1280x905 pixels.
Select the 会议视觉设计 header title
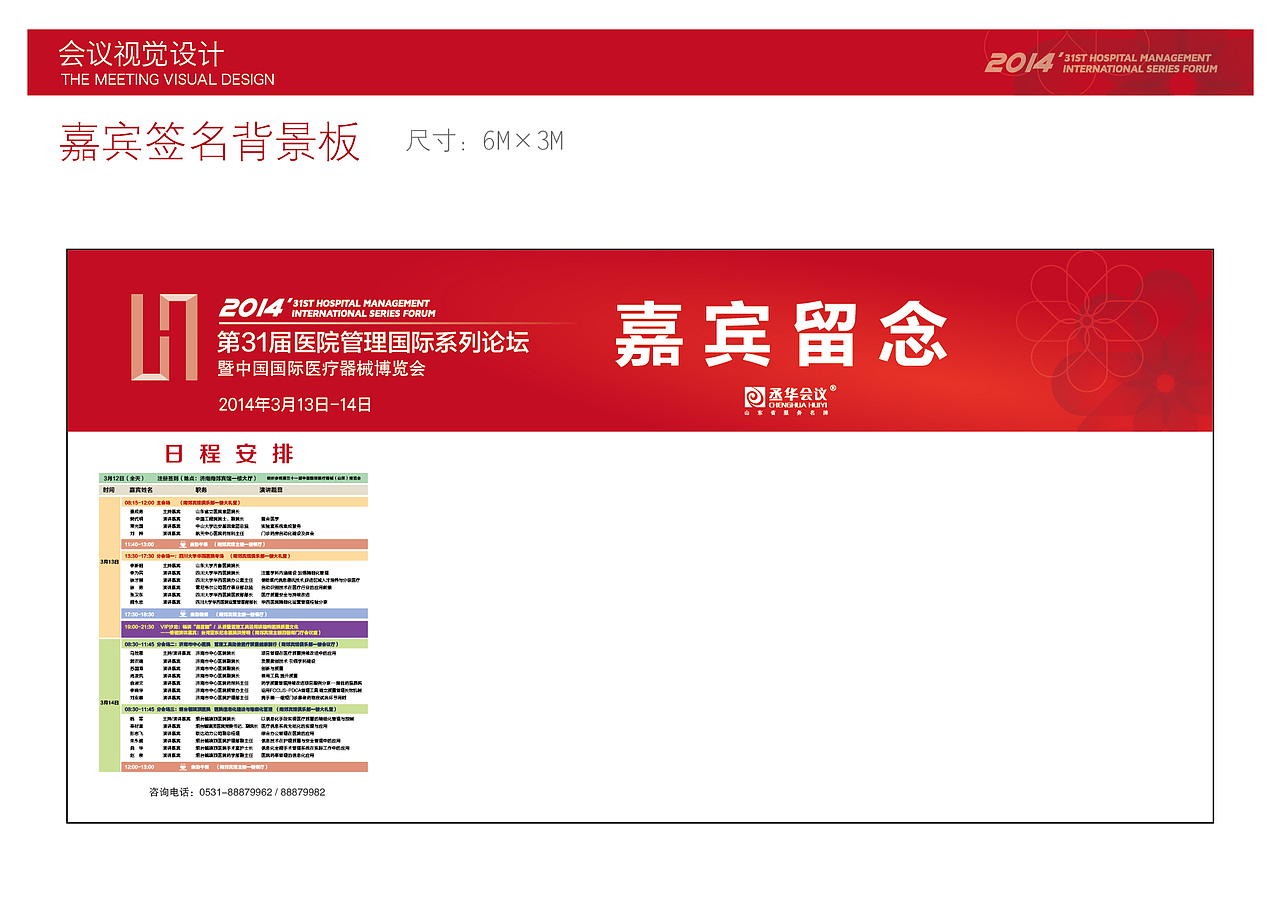point(142,53)
